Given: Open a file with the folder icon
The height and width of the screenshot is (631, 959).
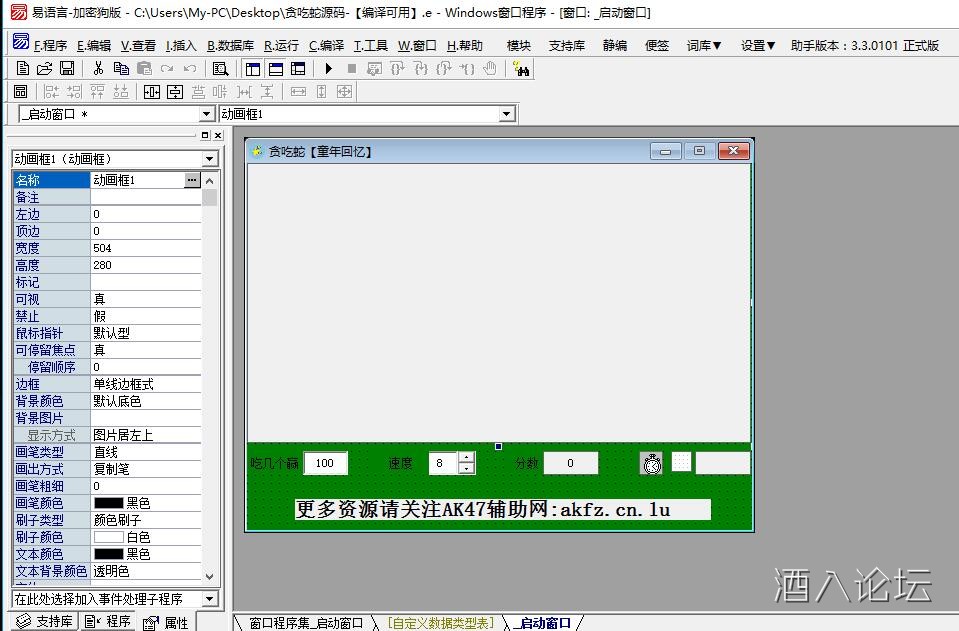Looking at the screenshot, I should pos(43,68).
